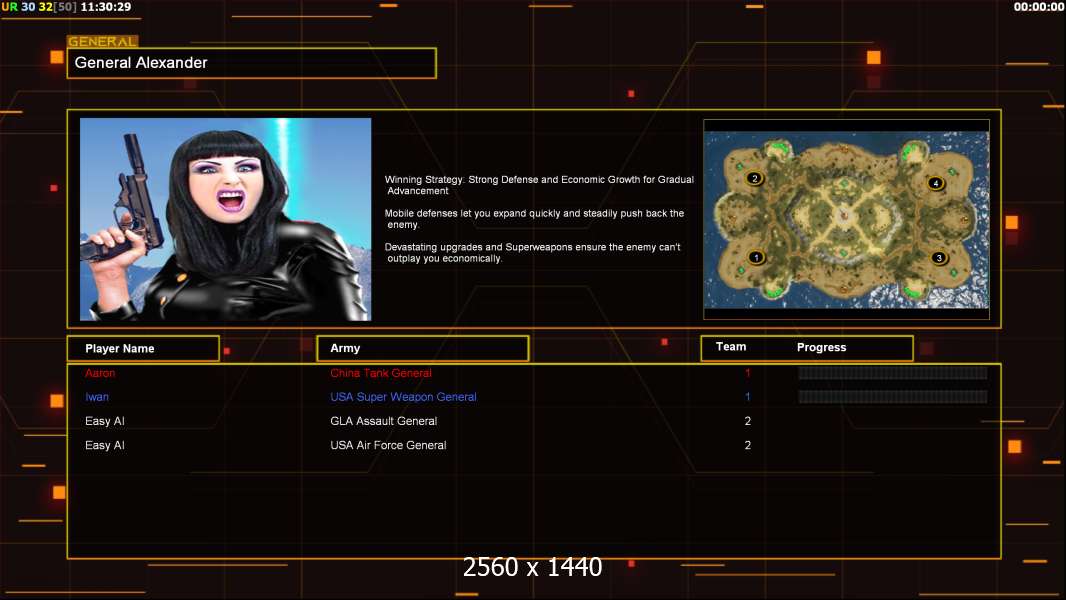The height and width of the screenshot is (600, 1066).
Task: Click team number of GLA Assault General
Action: [x=748, y=421]
